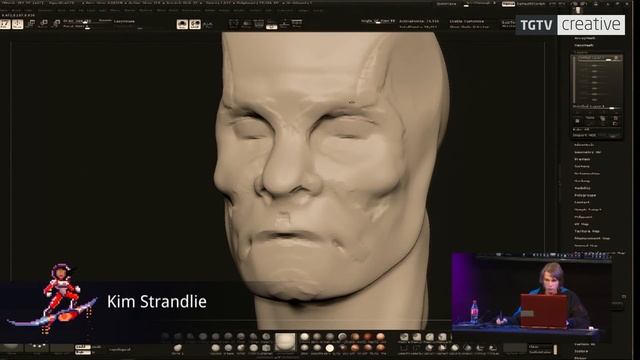Select the Move transform tool
Image resolution: width=640 pixels, height=360 pixels.
(x=31, y=24)
